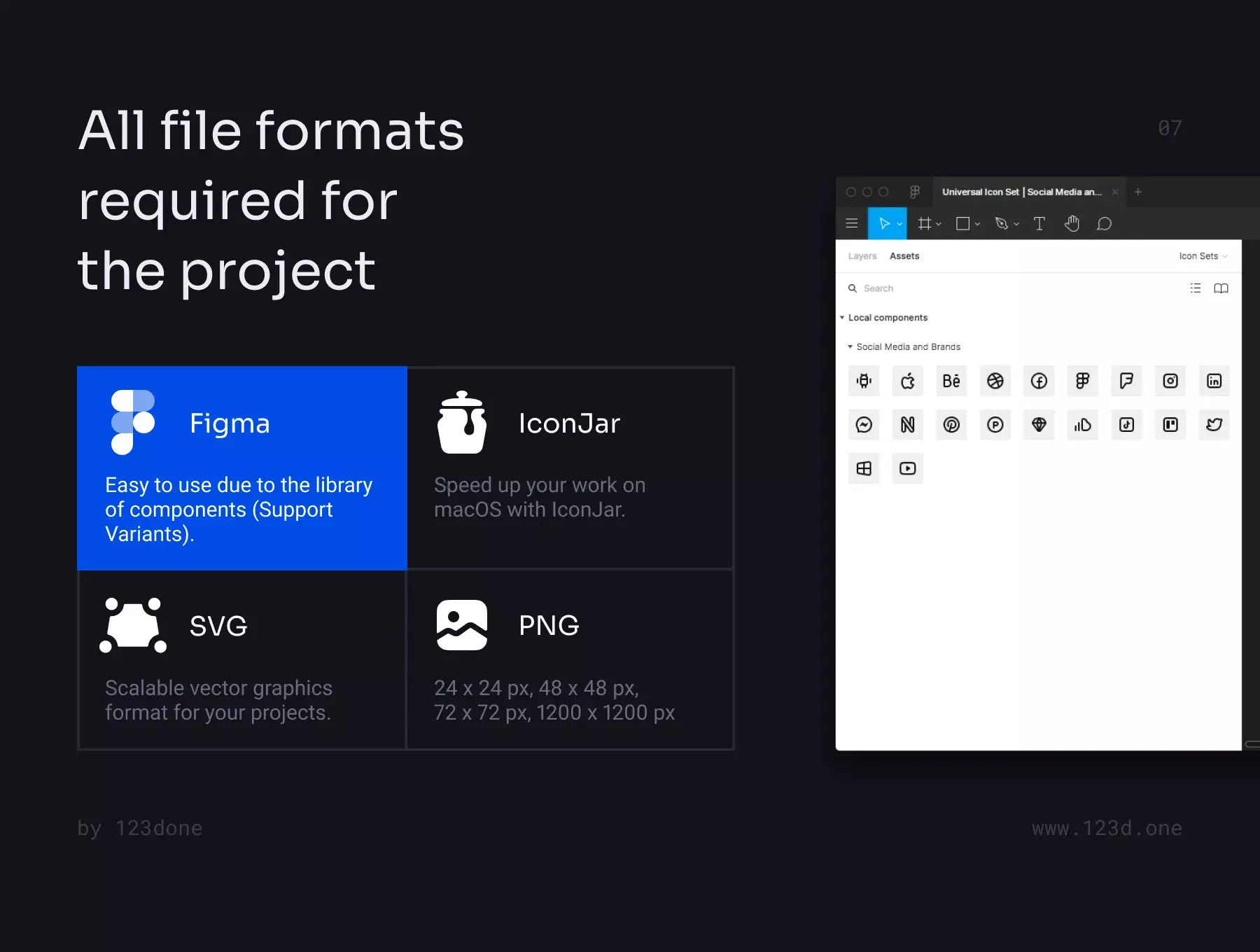Select the Pen tool

pos(1002,223)
